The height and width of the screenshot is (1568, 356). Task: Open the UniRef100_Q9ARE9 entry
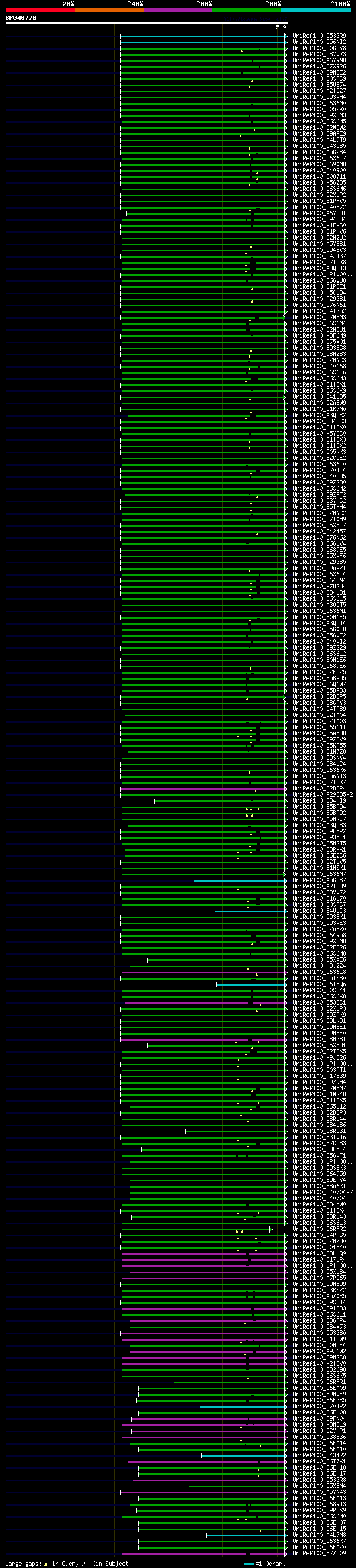(x=319, y=134)
